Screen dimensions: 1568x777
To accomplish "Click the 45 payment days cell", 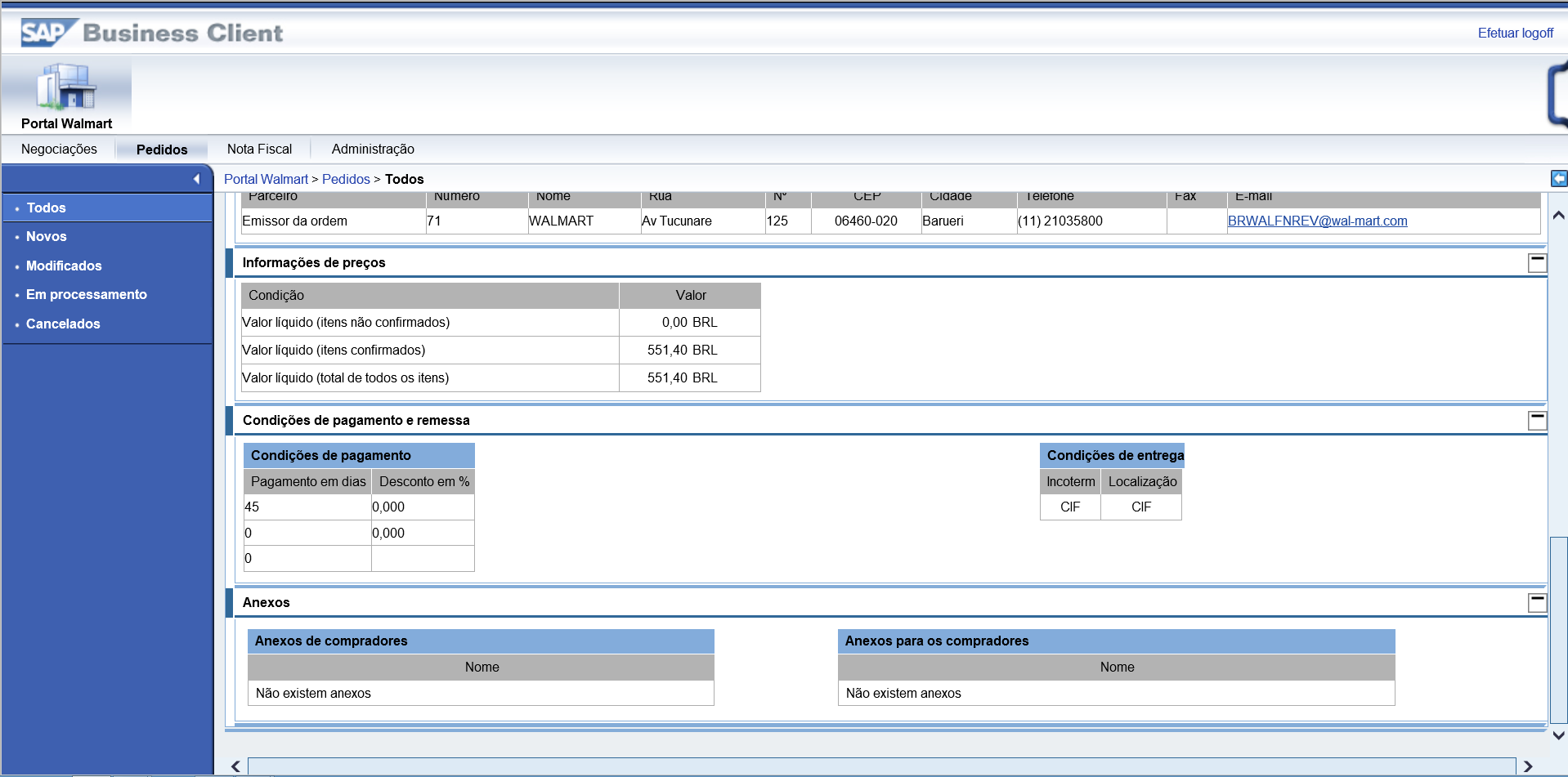I will click(x=308, y=507).
